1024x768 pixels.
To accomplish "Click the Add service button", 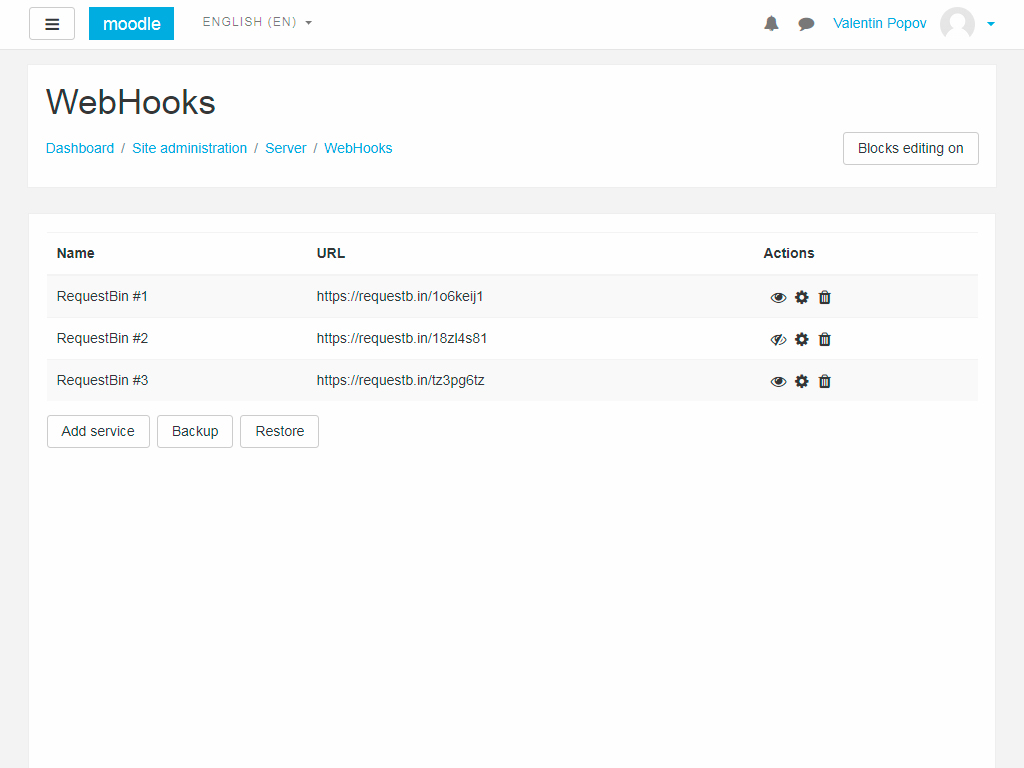I will 98,431.
